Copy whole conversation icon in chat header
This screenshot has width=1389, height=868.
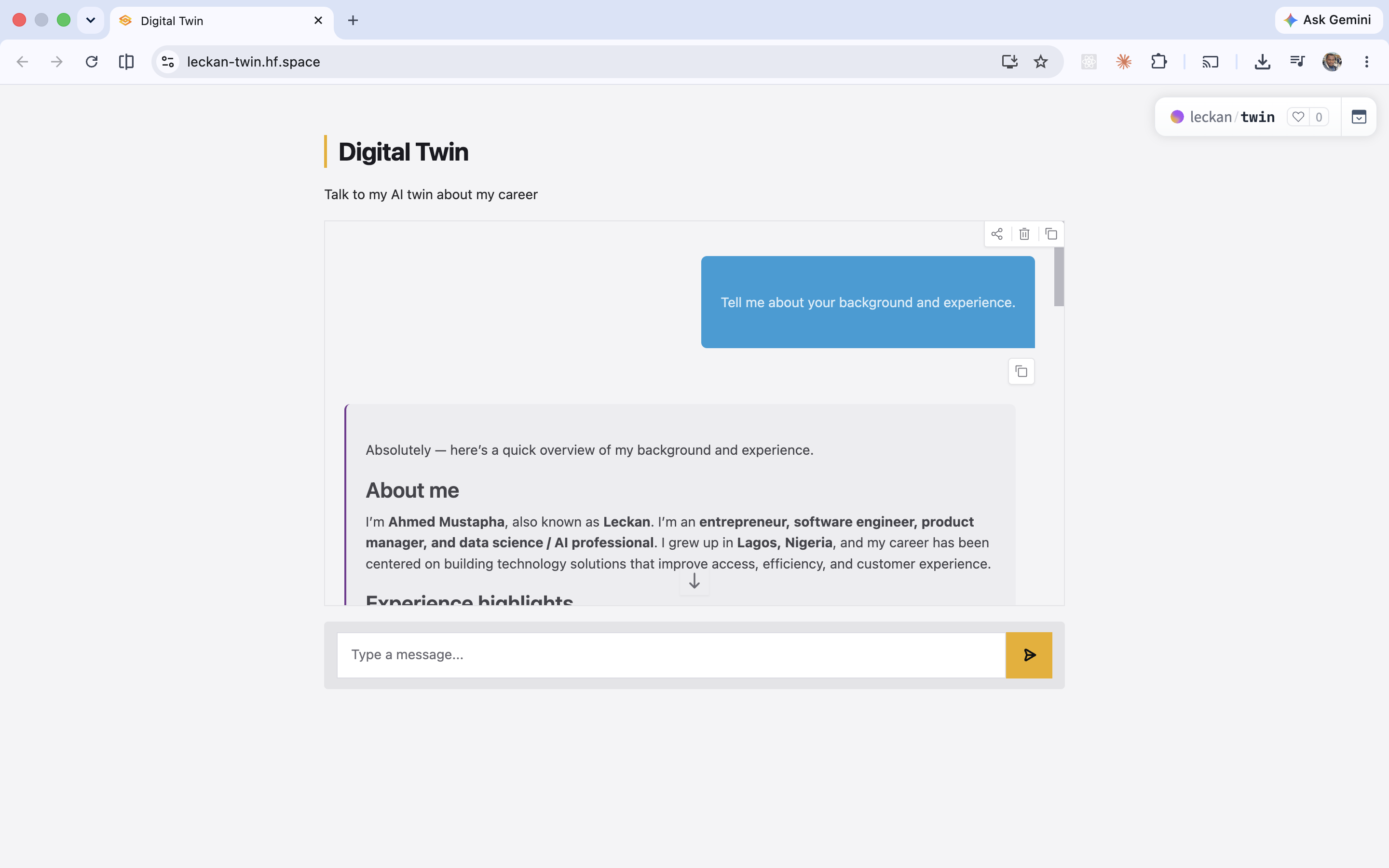click(1051, 234)
